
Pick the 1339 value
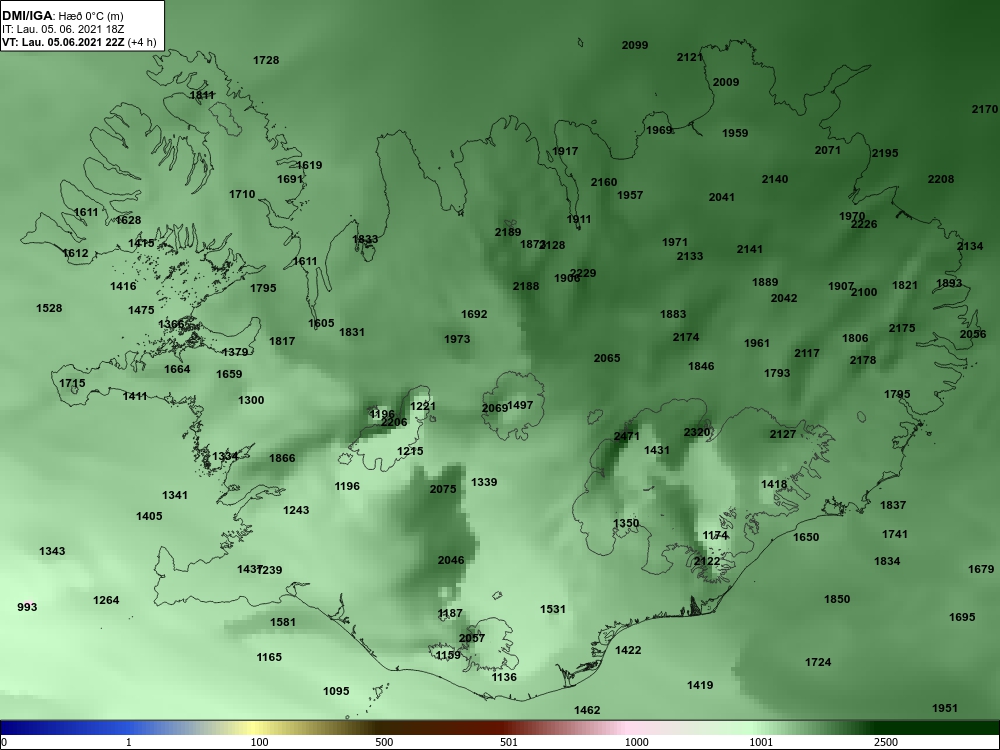tap(484, 482)
